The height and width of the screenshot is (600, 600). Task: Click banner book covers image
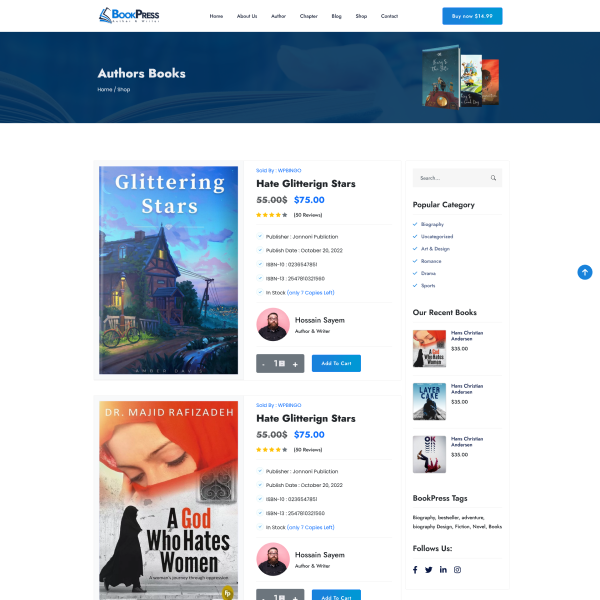point(460,78)
